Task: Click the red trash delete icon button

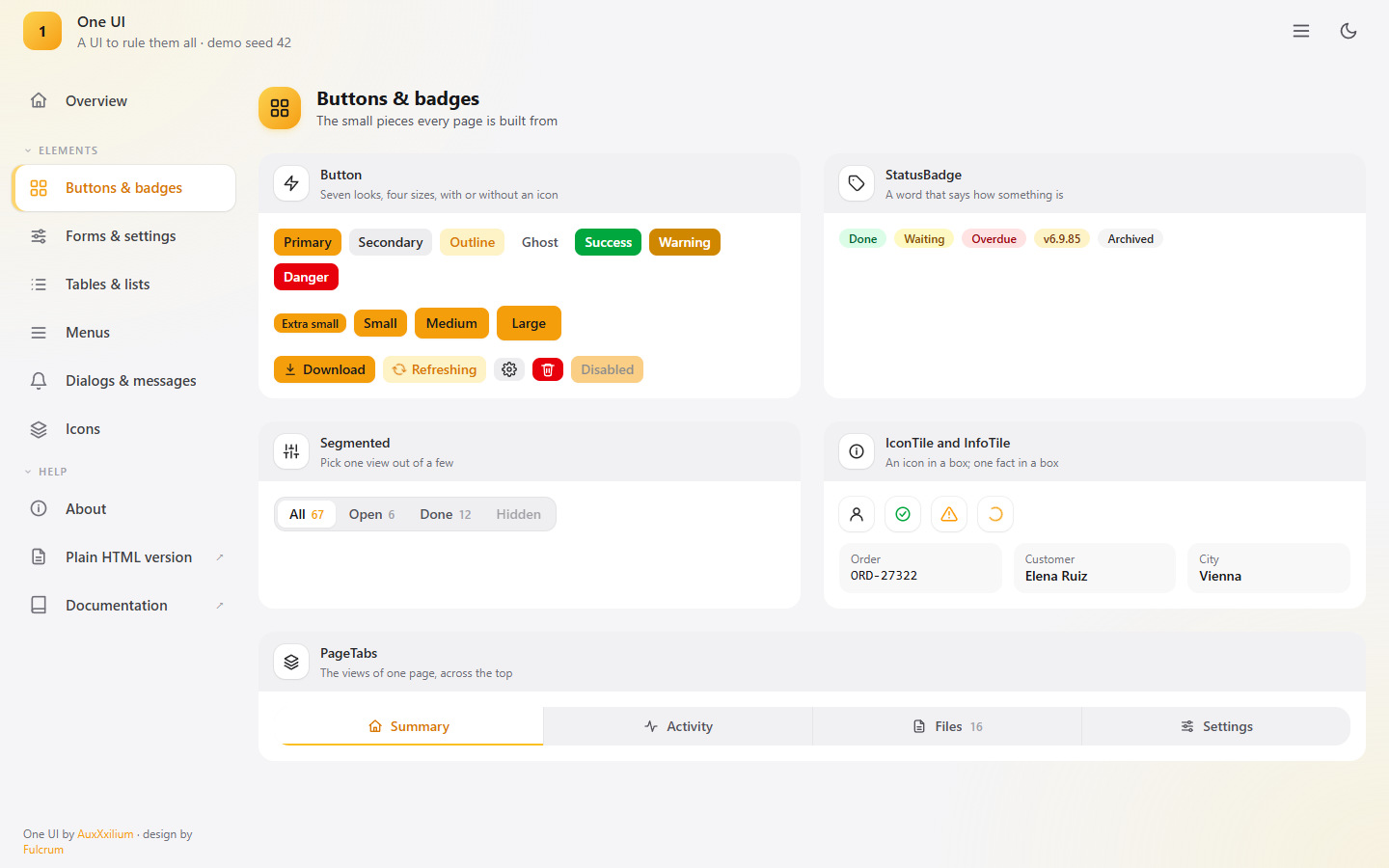Action: pos(548,369)
